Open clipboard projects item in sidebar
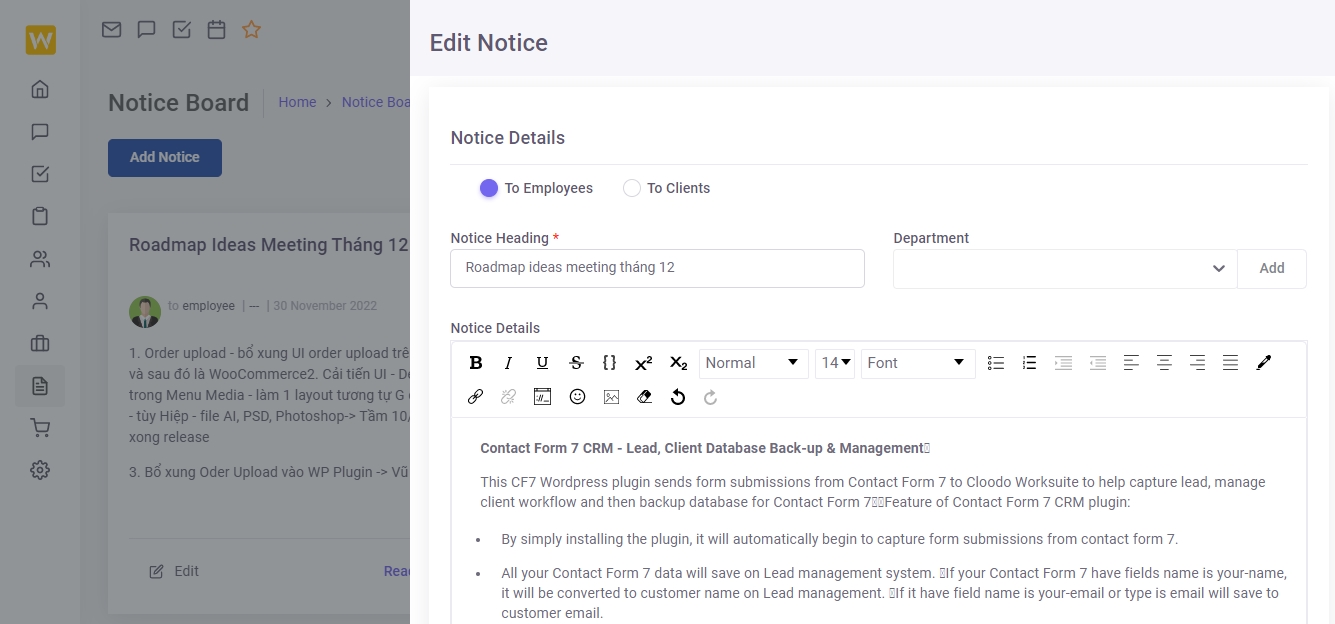 [40, 216]
